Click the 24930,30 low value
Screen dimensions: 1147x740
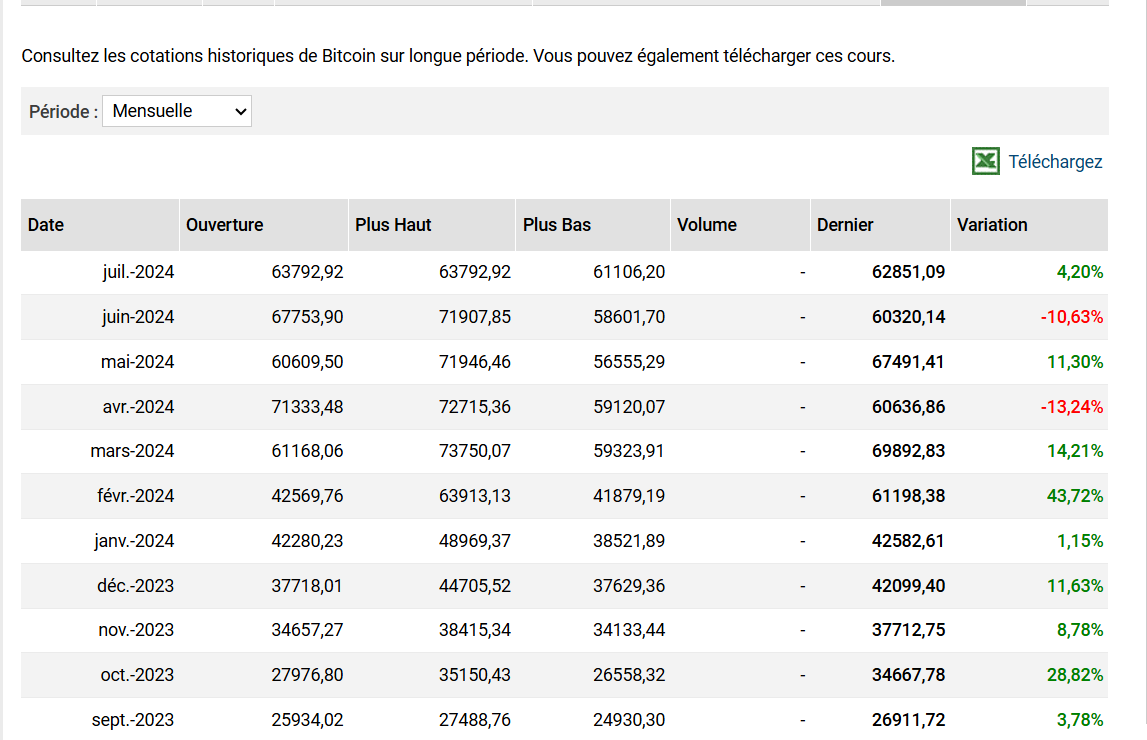click(x=629, y=720)
